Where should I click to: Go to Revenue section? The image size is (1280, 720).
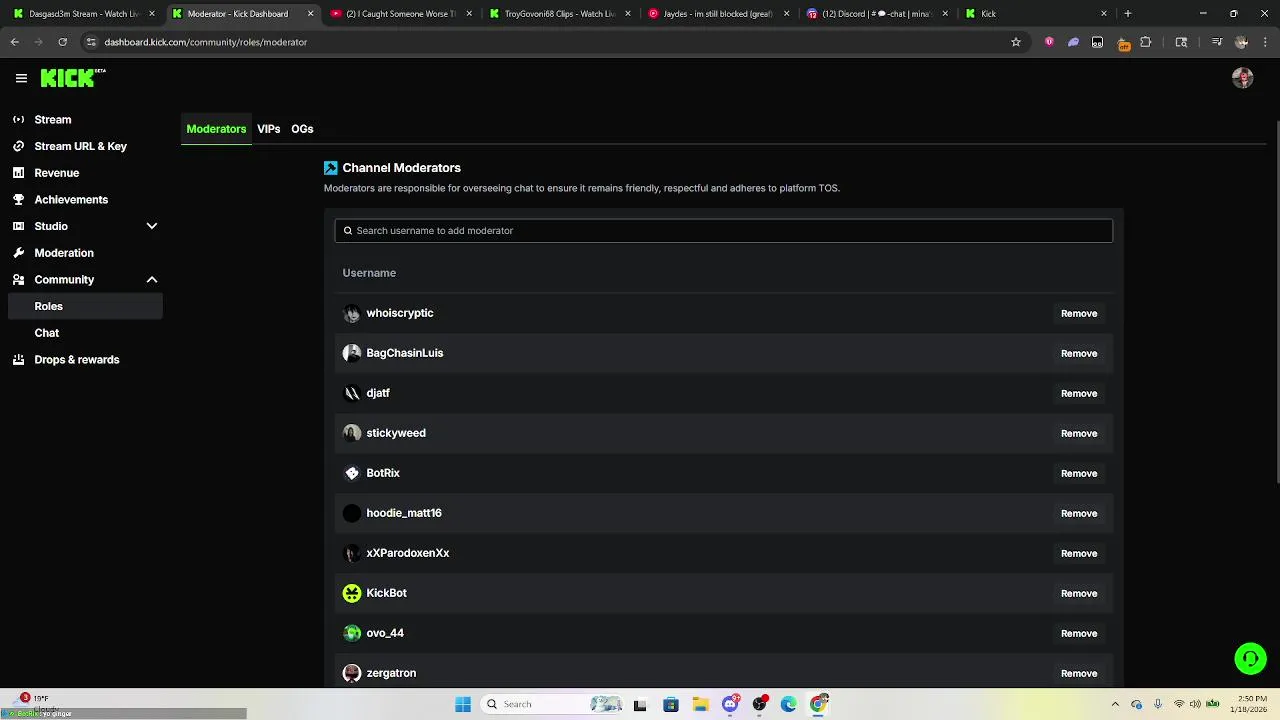[57, 173]
